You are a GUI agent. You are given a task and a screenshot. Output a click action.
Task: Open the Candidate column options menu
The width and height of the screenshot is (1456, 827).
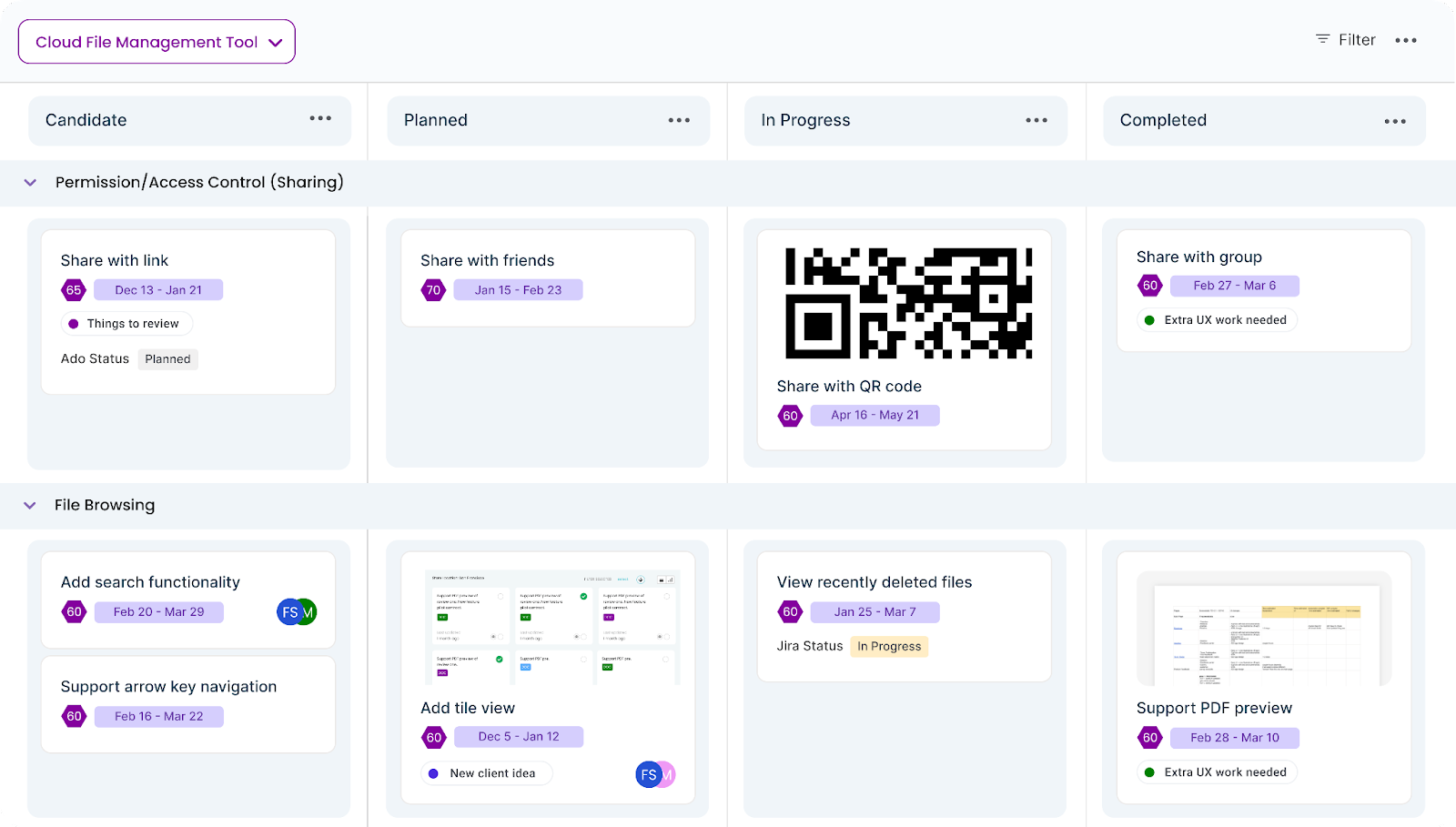pos(320,118)
